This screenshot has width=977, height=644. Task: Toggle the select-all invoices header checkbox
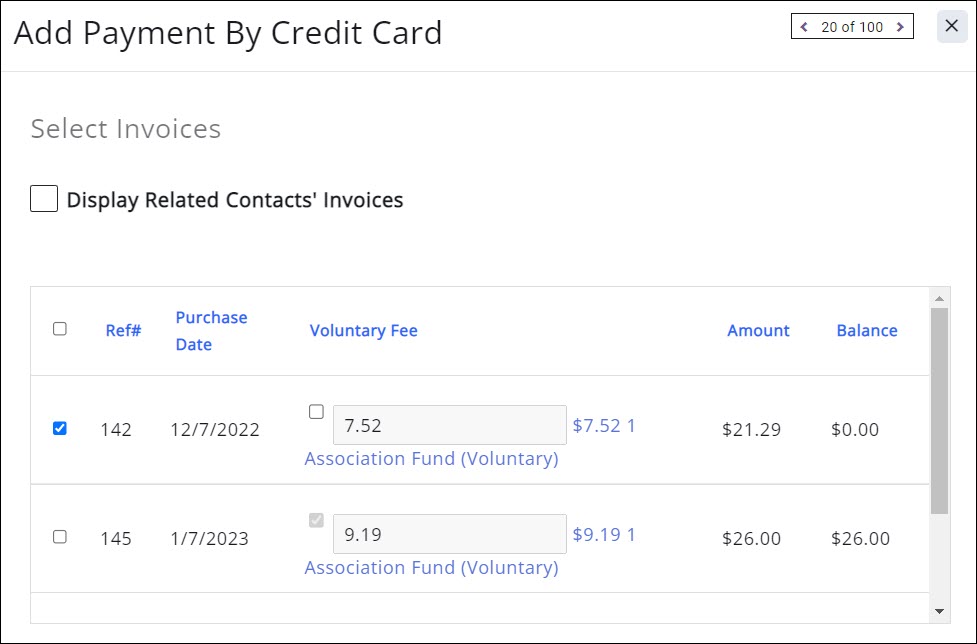60,329
